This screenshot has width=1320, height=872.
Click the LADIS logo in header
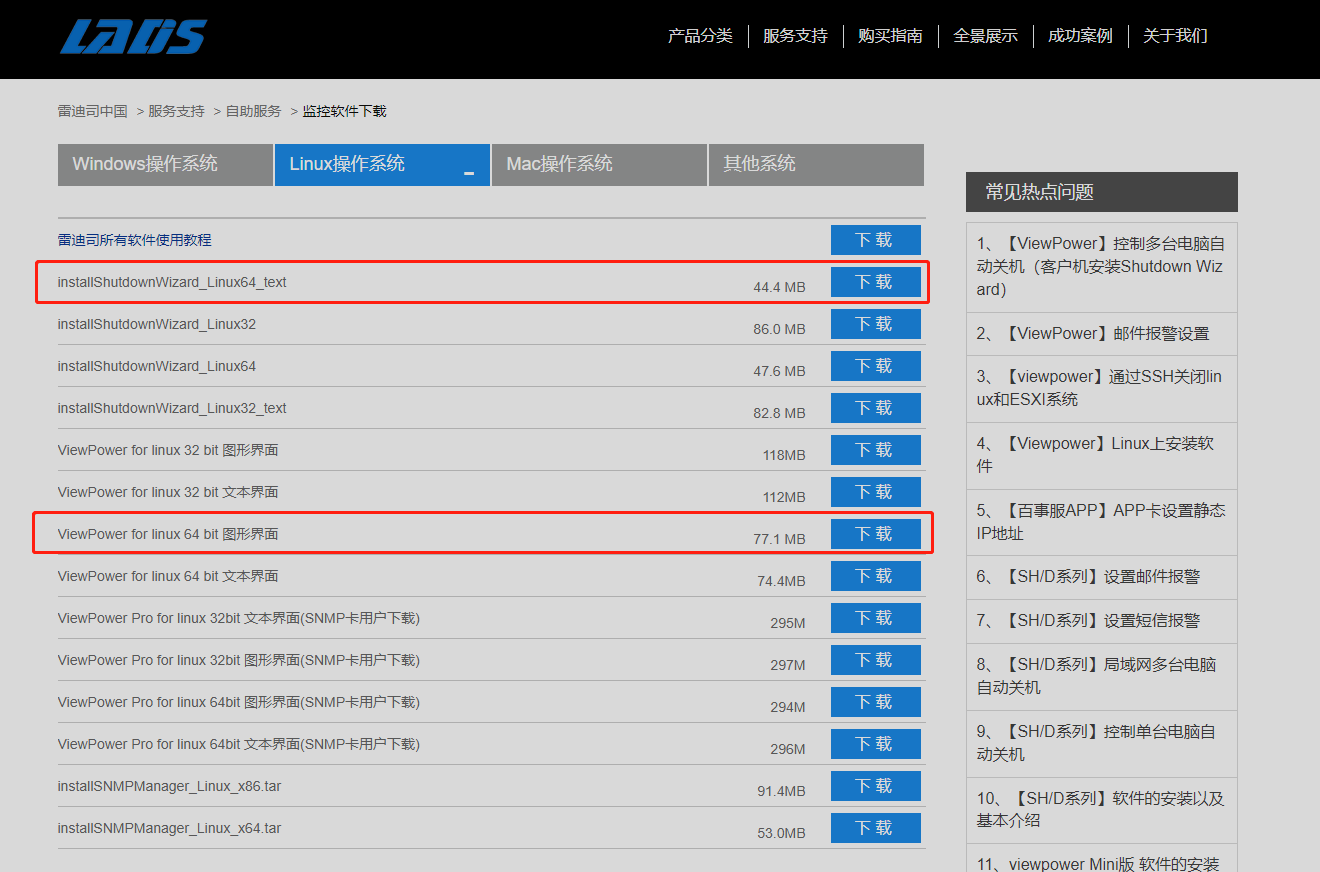tap(132, 36)
